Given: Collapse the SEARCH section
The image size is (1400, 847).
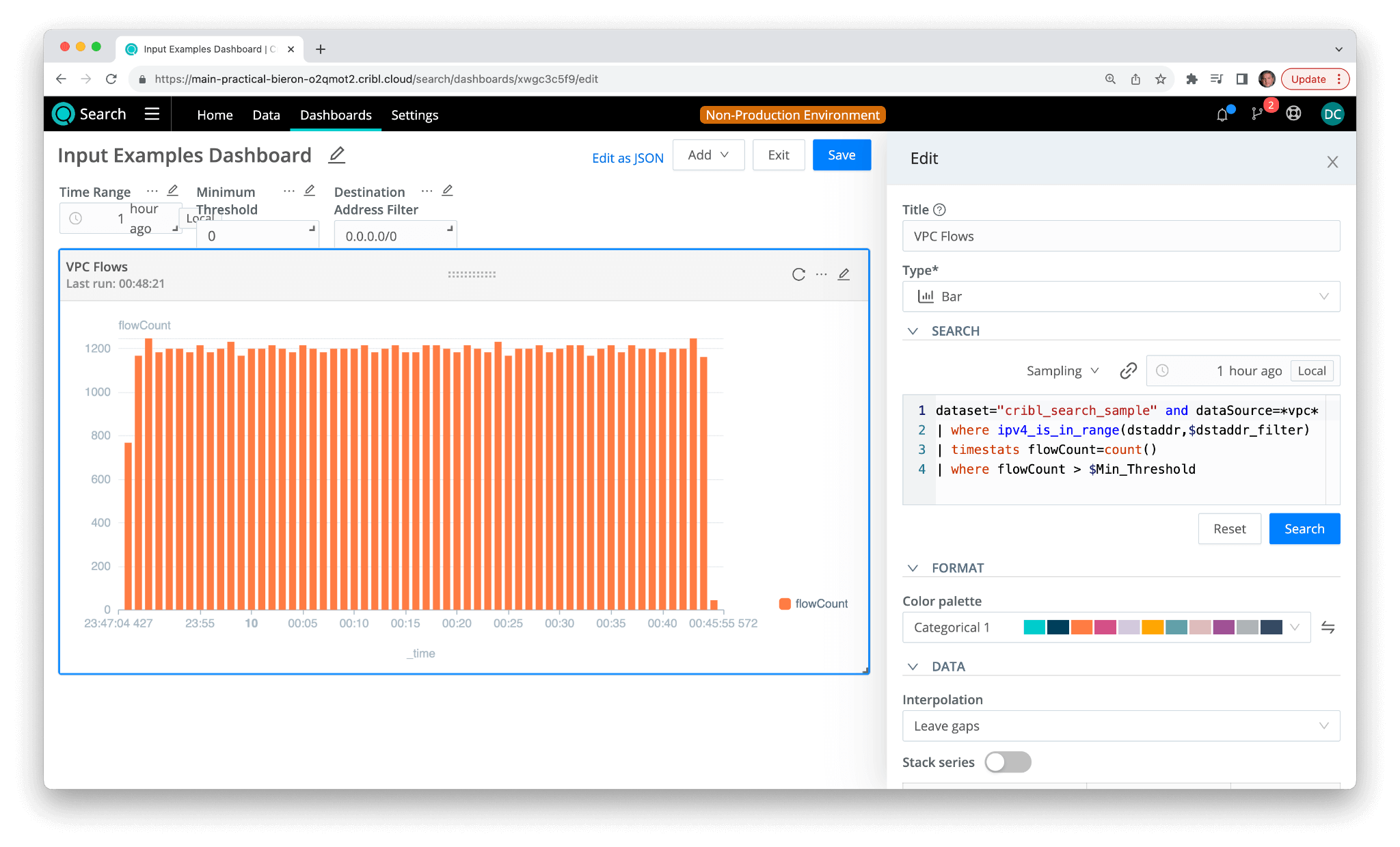Looking at the screenshot, I should [x=913, y=331].
